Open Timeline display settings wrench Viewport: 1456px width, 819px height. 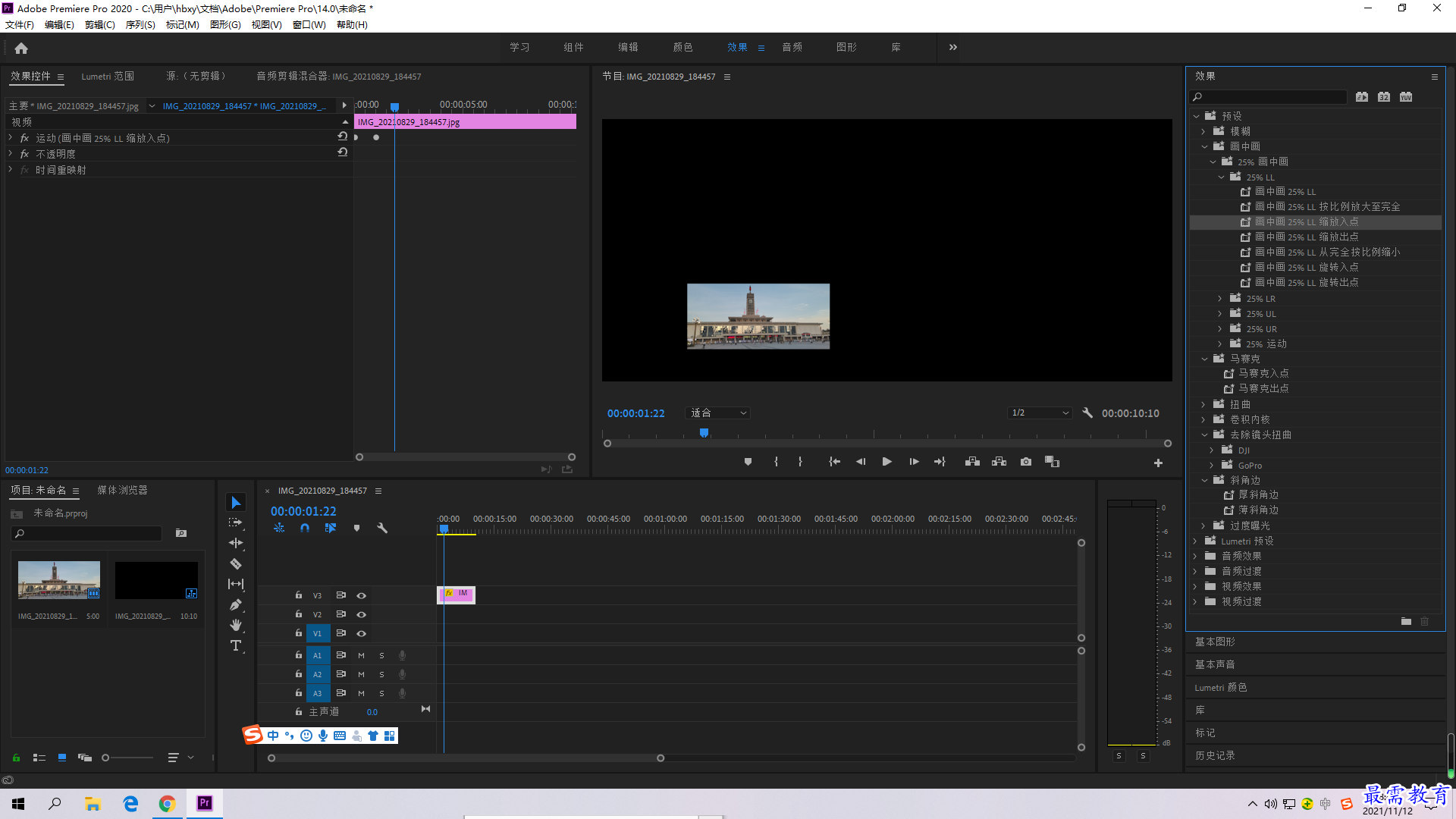tap(382, 528)
